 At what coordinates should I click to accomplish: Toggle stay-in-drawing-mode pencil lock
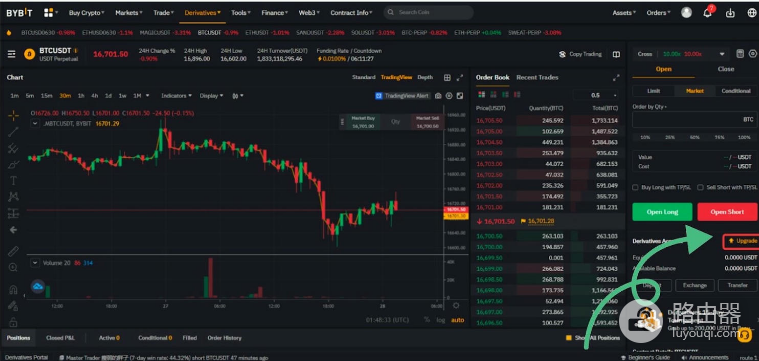coord(13,306)
